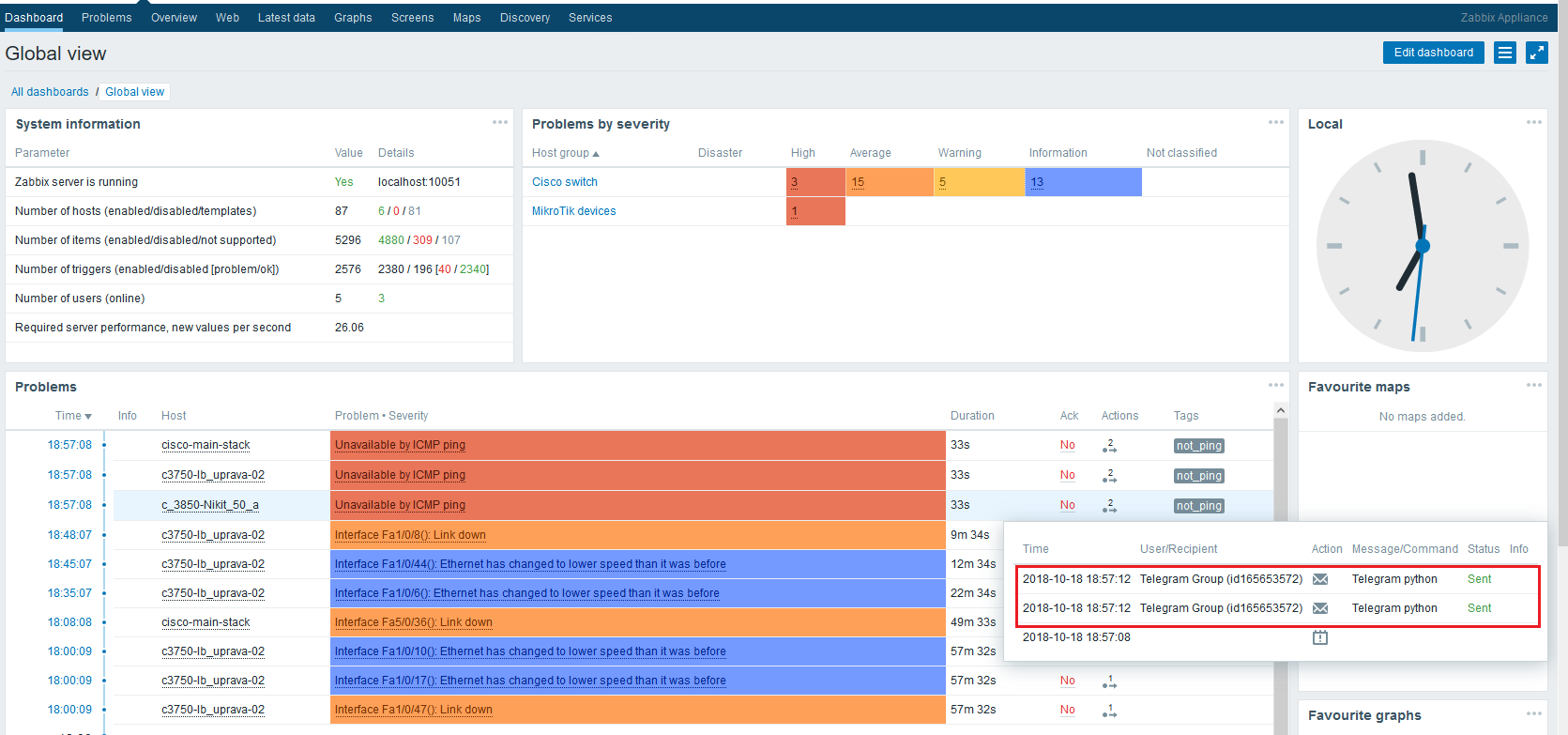Click not_ping tag on cisco-main-stack row
This screenshot has height=735, width=1568.
[1199, 446]
